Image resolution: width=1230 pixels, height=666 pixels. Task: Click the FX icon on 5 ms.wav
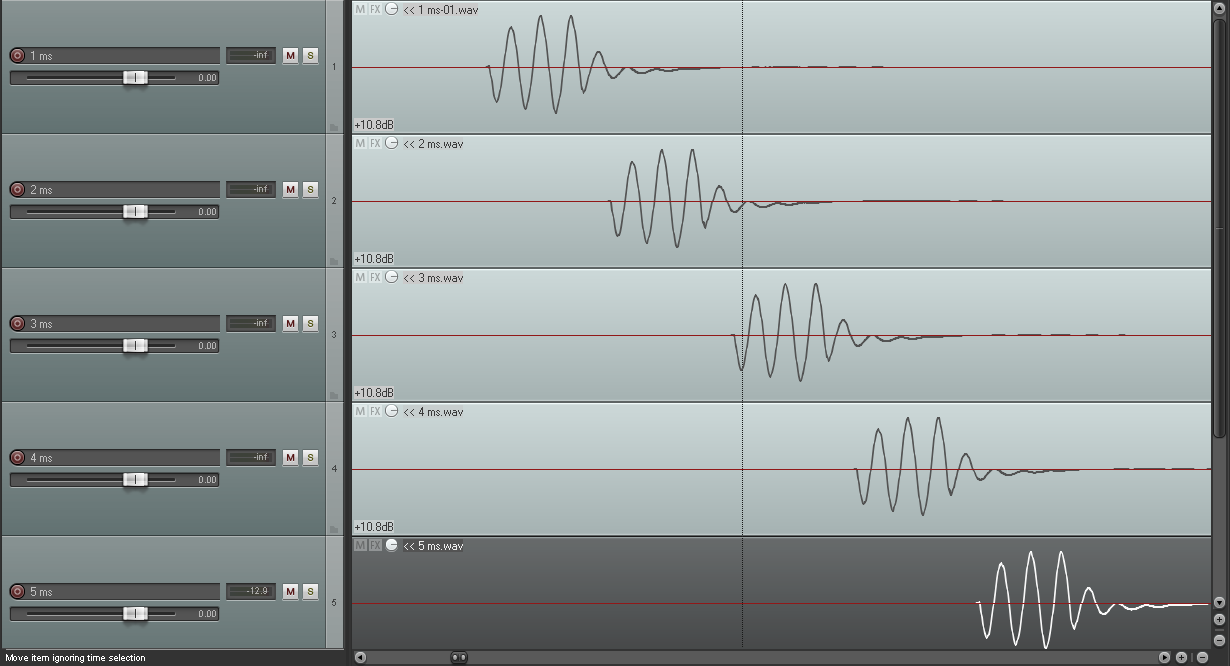375,546
